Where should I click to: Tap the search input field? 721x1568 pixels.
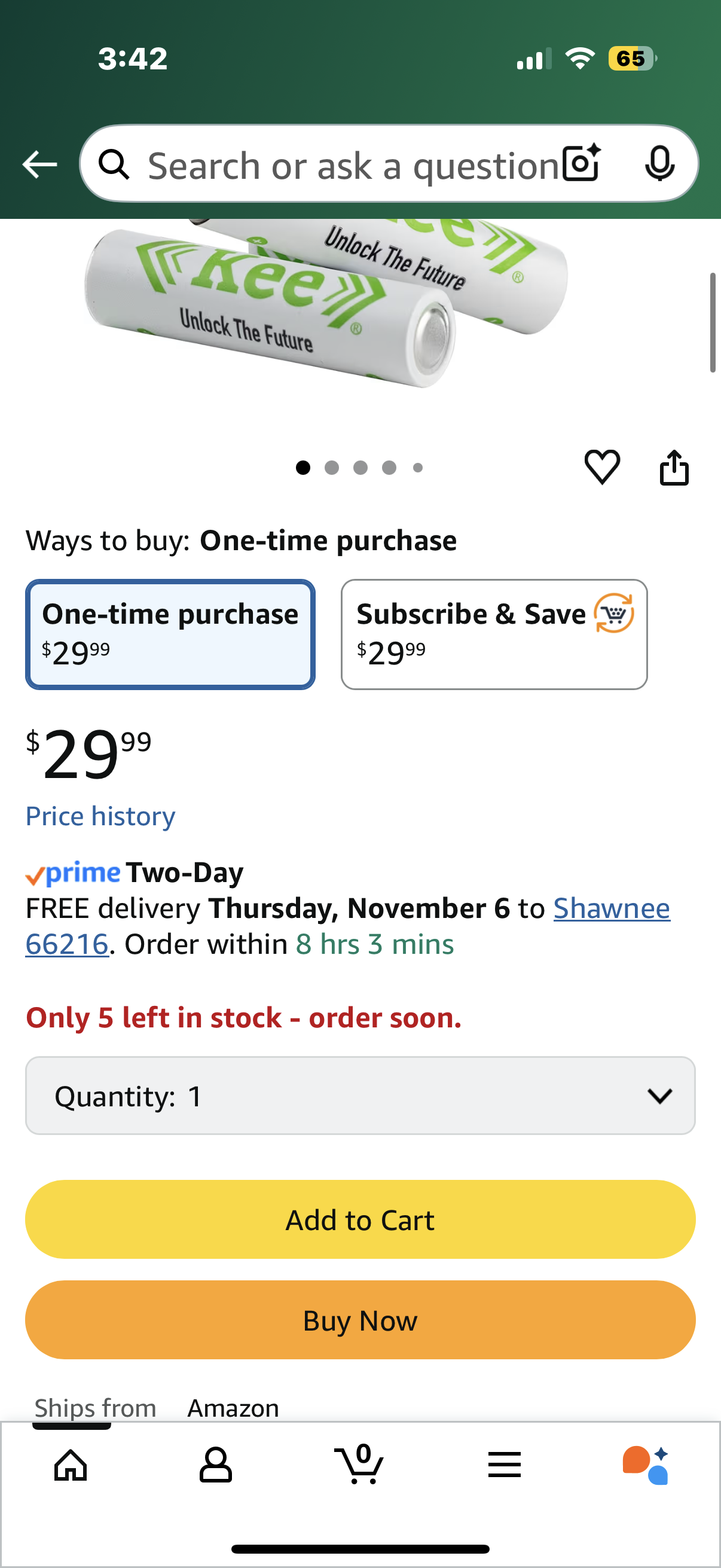tap(353, 164)
